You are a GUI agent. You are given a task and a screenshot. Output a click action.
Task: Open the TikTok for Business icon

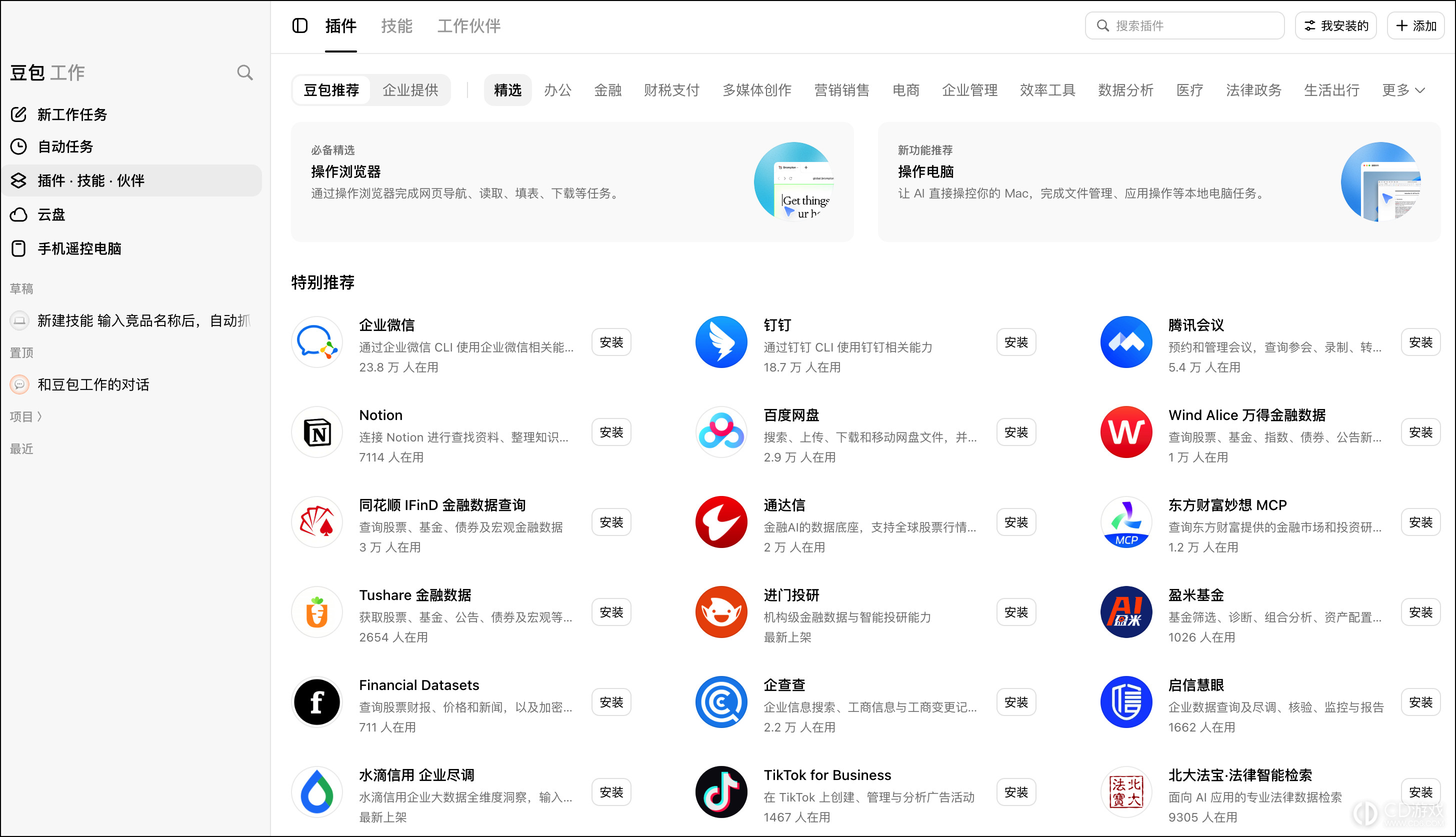(721, 792)
